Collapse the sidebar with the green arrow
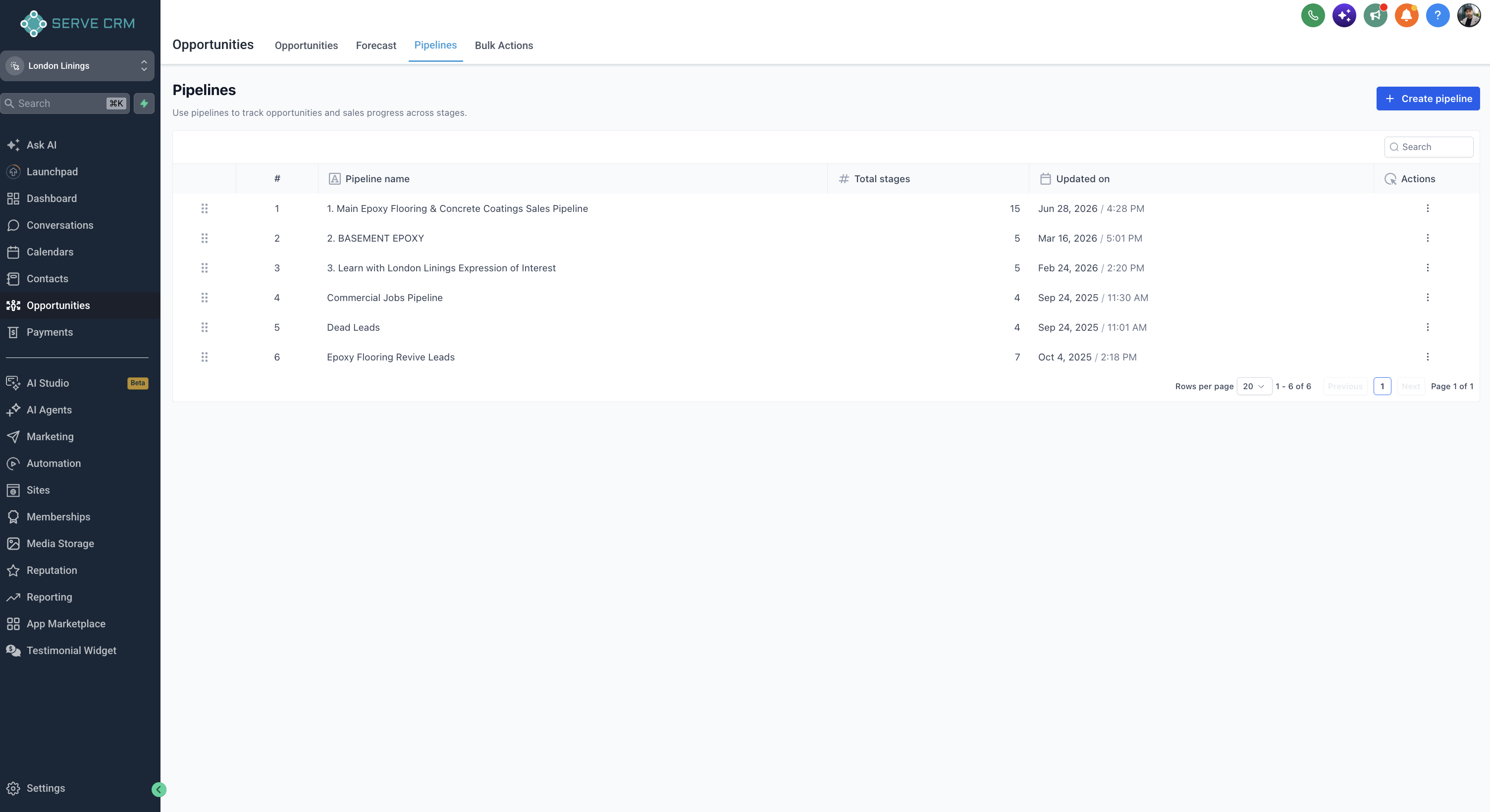Viewport: 1490px width, 812px height. [x=159, y=789]
